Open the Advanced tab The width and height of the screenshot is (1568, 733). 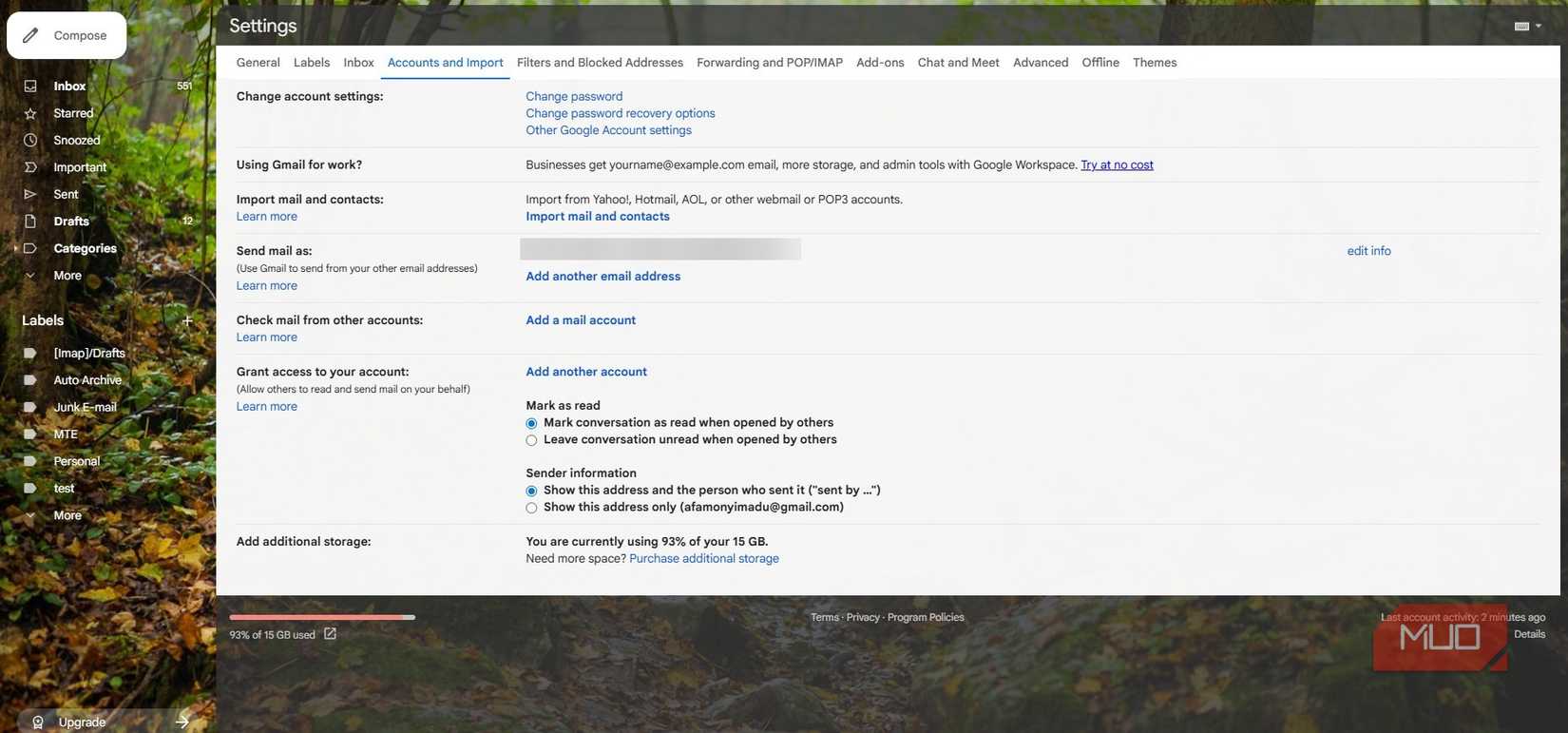pyautogui.click(x=1041, y=63)
